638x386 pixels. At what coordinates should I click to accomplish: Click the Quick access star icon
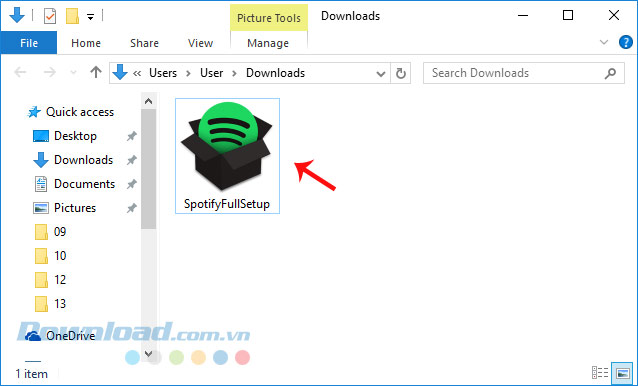[x=34, y=112]
